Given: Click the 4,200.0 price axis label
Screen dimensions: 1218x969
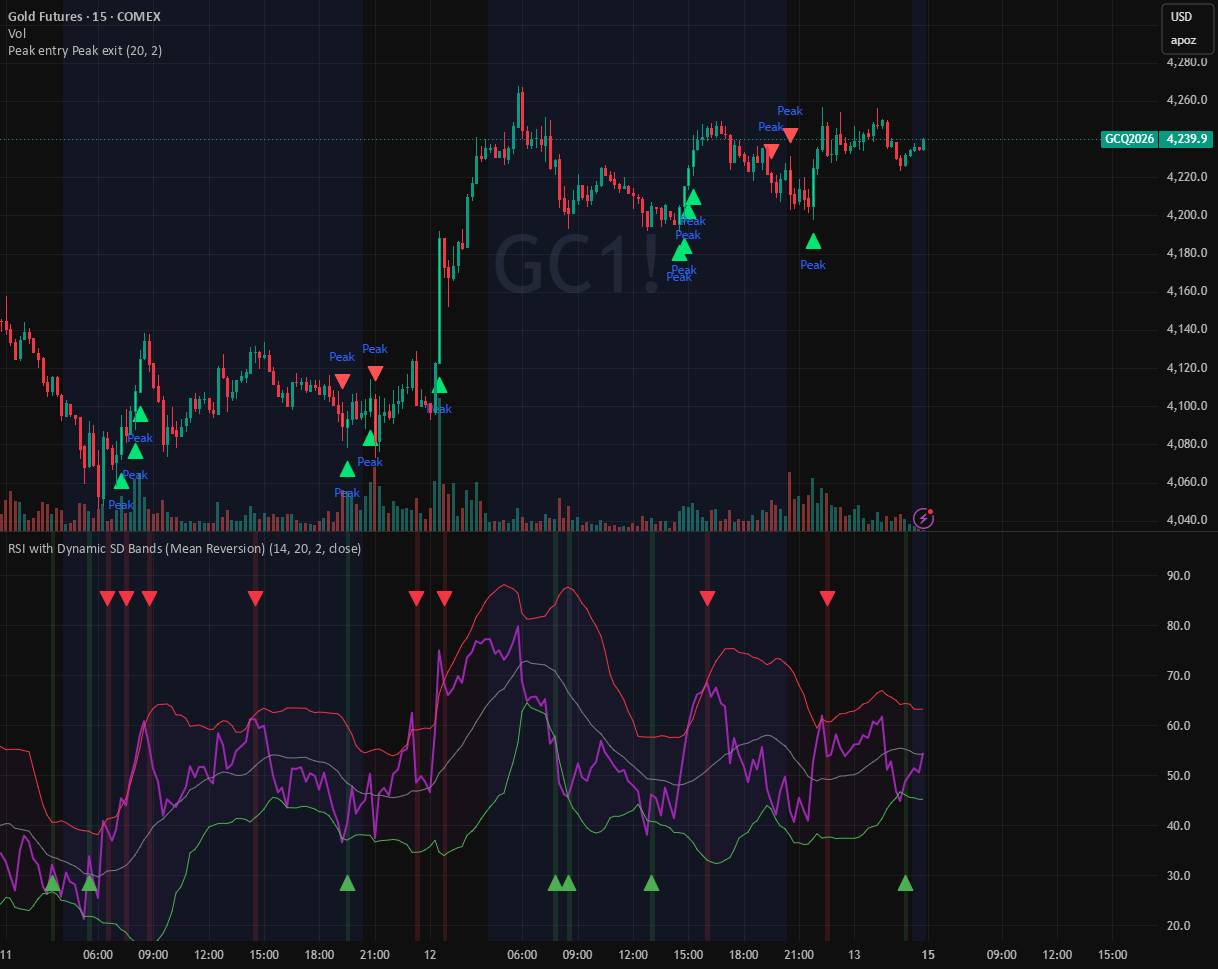Looking at the screenshot, I should coord(1187,215).
